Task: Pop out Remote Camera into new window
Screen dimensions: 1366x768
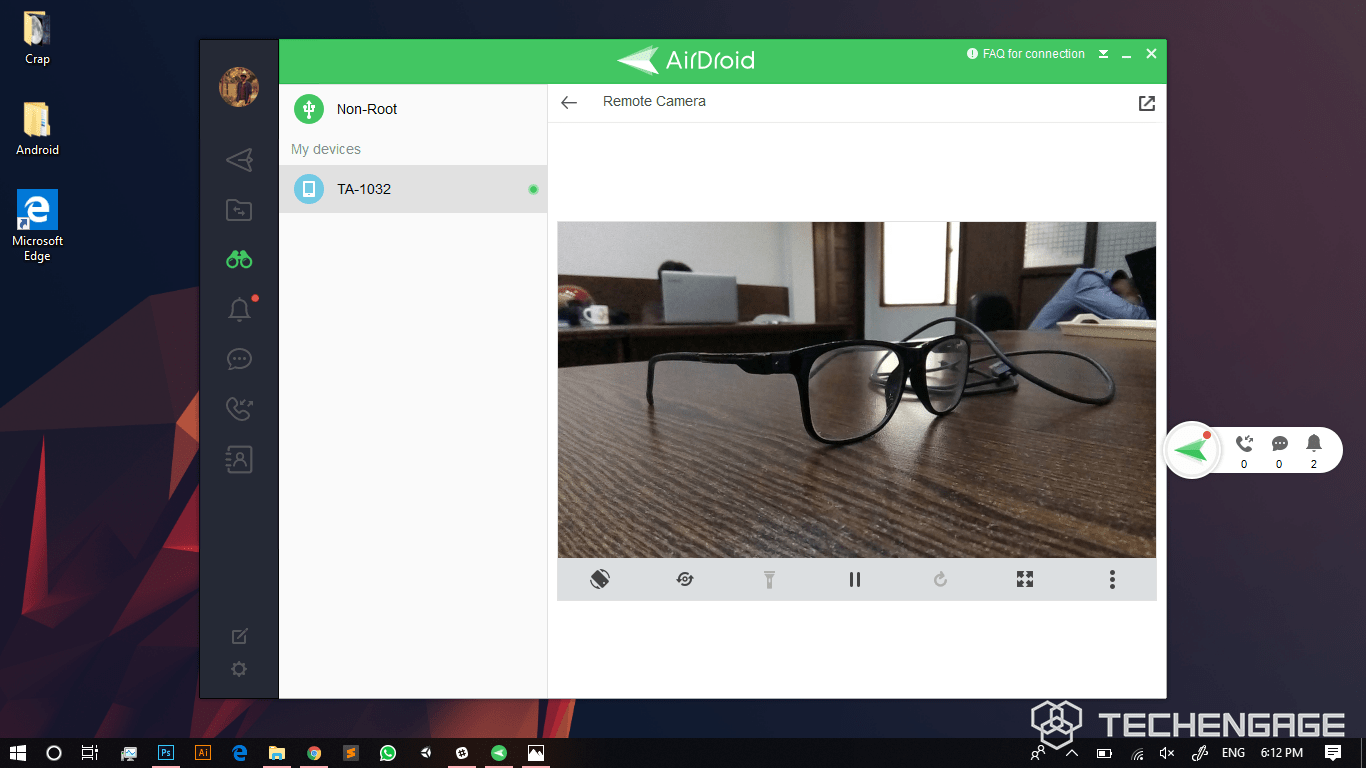Action: [1147, 103]
